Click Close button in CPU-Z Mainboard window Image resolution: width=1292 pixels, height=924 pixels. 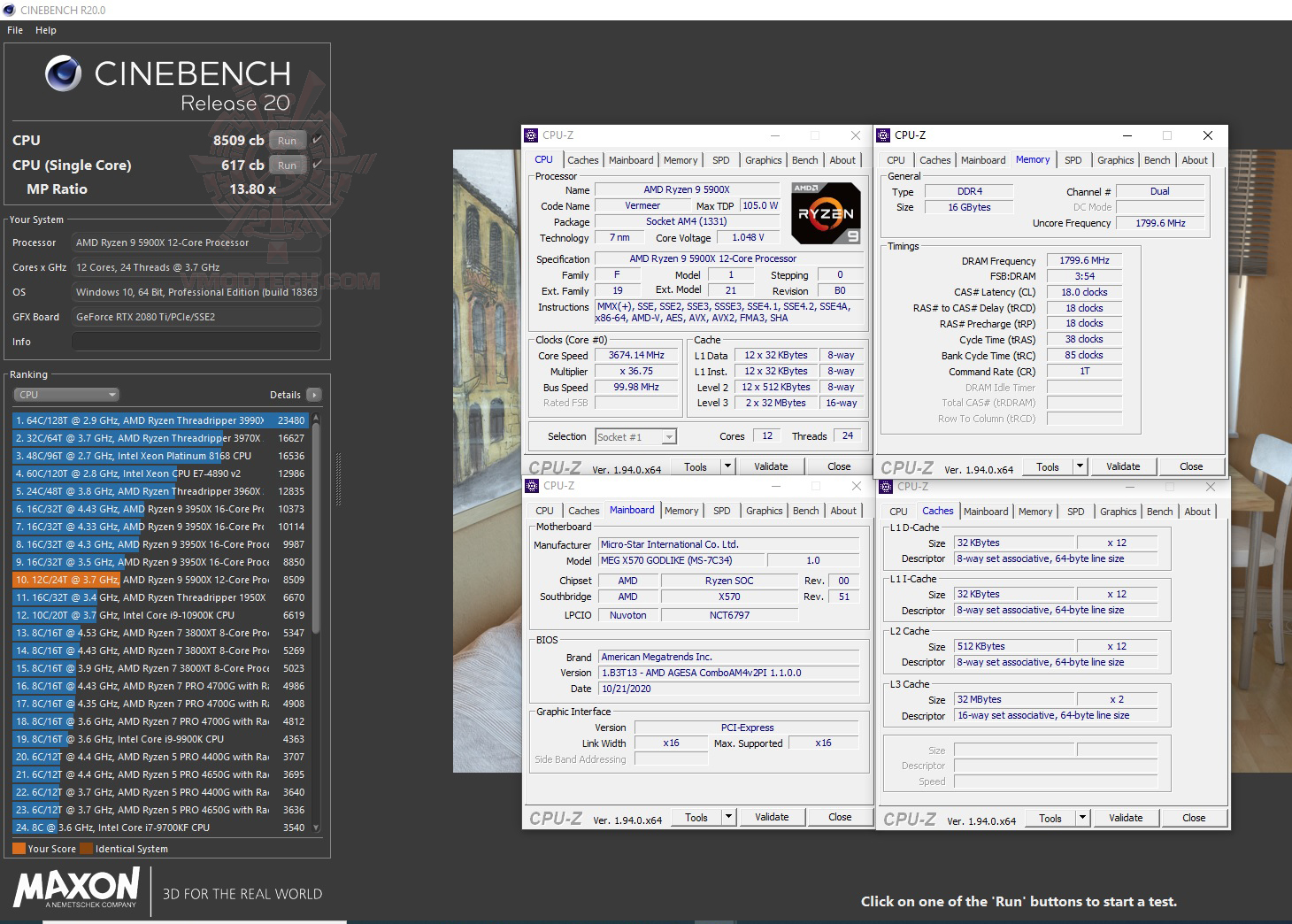pos(840,817)
